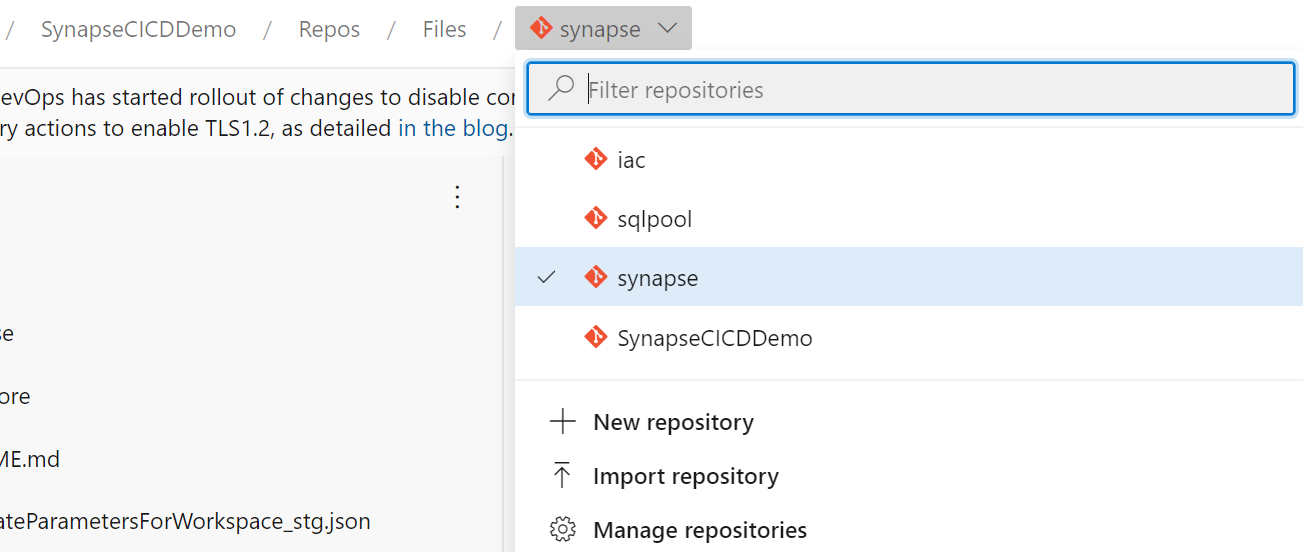Click the sqlpool repository git icon
The height and width of the screenshot is (552, 1303).
596,218
